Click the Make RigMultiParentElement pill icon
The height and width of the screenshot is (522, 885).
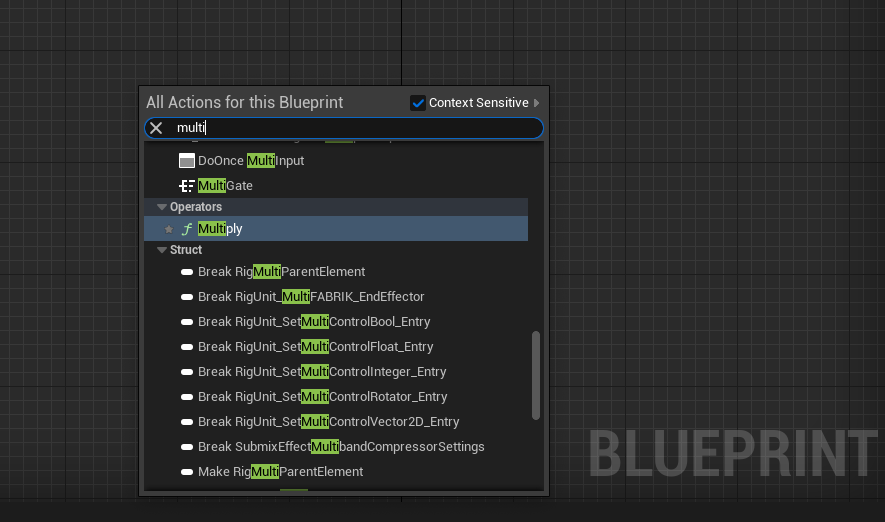coord(187,472)
